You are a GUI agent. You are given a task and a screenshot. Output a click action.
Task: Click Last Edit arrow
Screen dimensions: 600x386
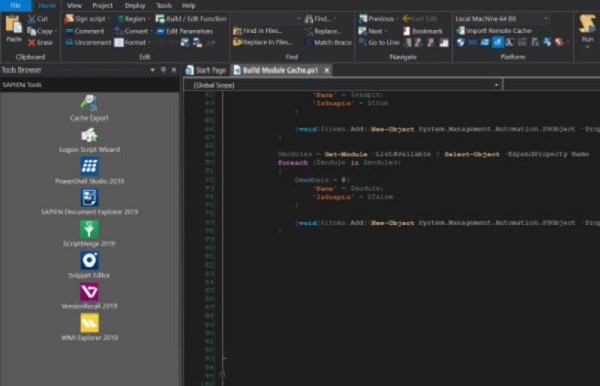(x=407, y=19)
